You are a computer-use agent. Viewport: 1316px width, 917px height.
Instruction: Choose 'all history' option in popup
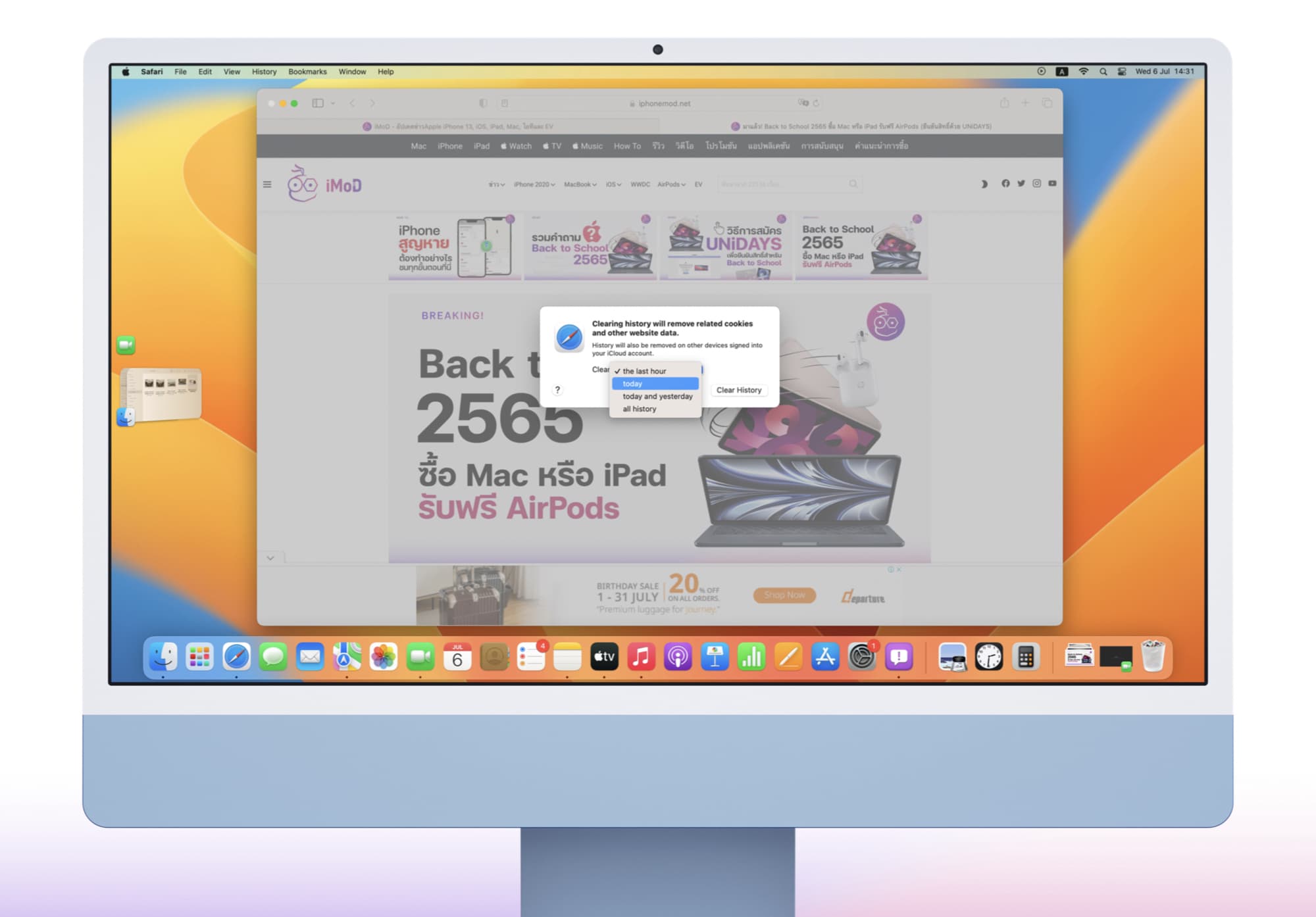click(x=640, y=409)
